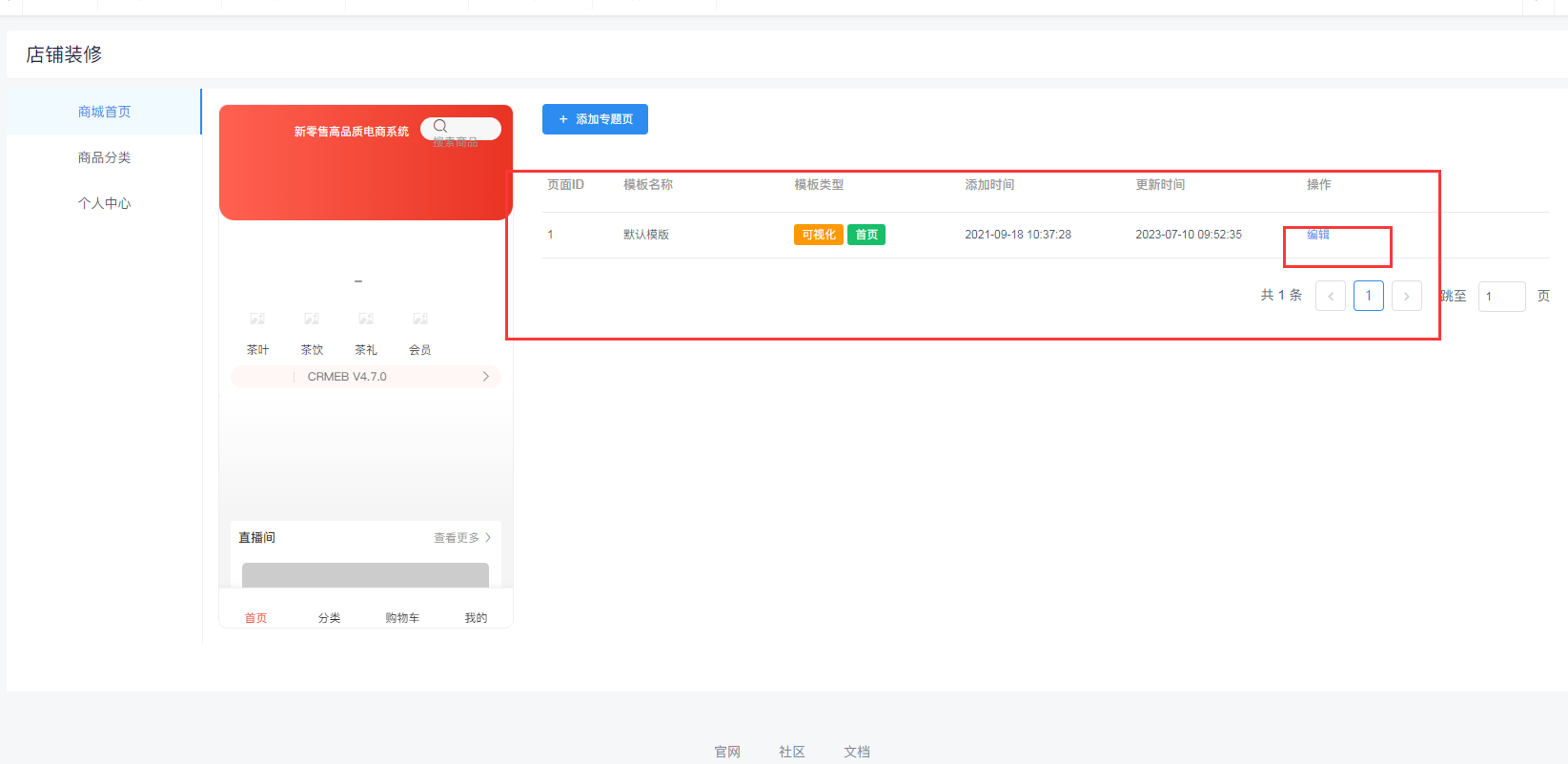Click the 2023-07-10 09:52:35 update time cell
Image resolution: width=1568 pixels, height=764 pixels.
coord(1189,235)
